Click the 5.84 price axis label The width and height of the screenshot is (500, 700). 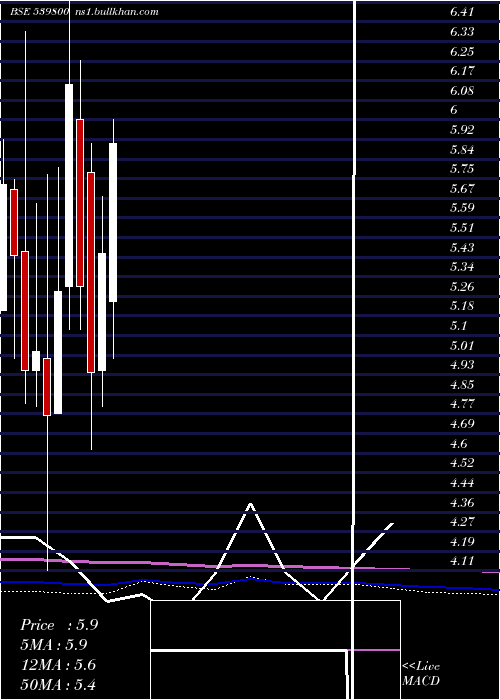click(462, 149)
